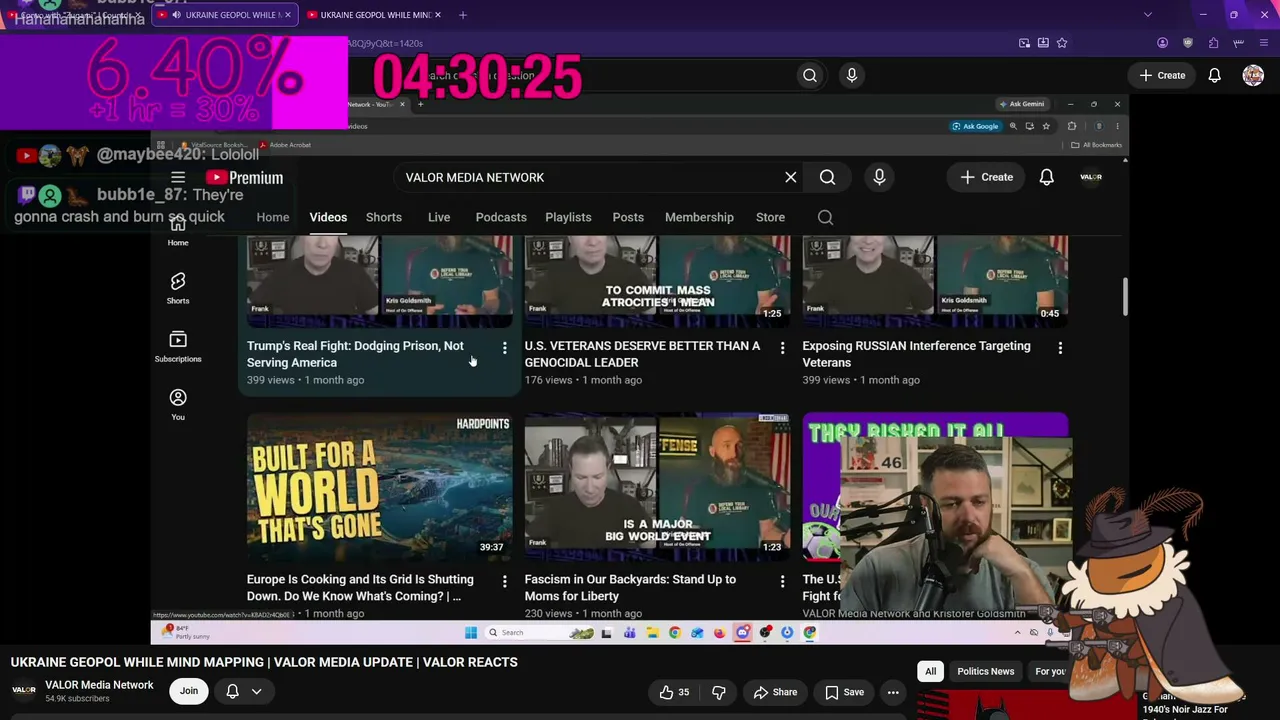Viewport: 1280px width, 720px height.
Task: Click the YouTube Premium logo
Action: (x=245, y=177)
